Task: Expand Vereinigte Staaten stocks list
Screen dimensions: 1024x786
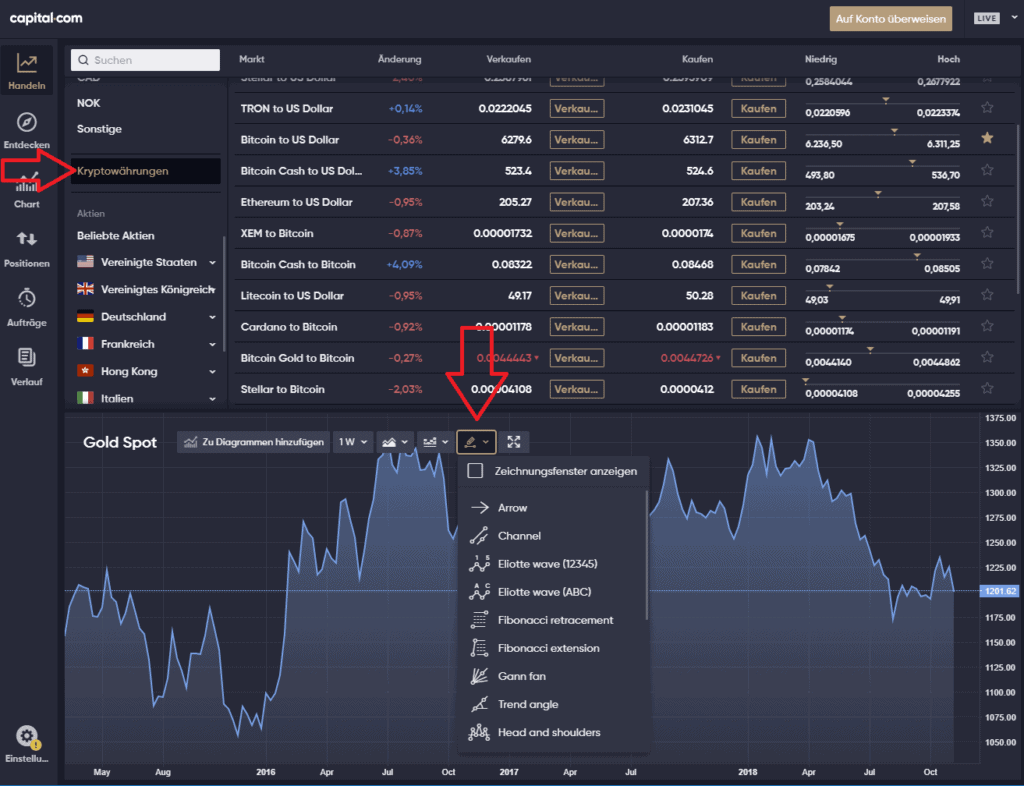Action: (x=212, y=262)
